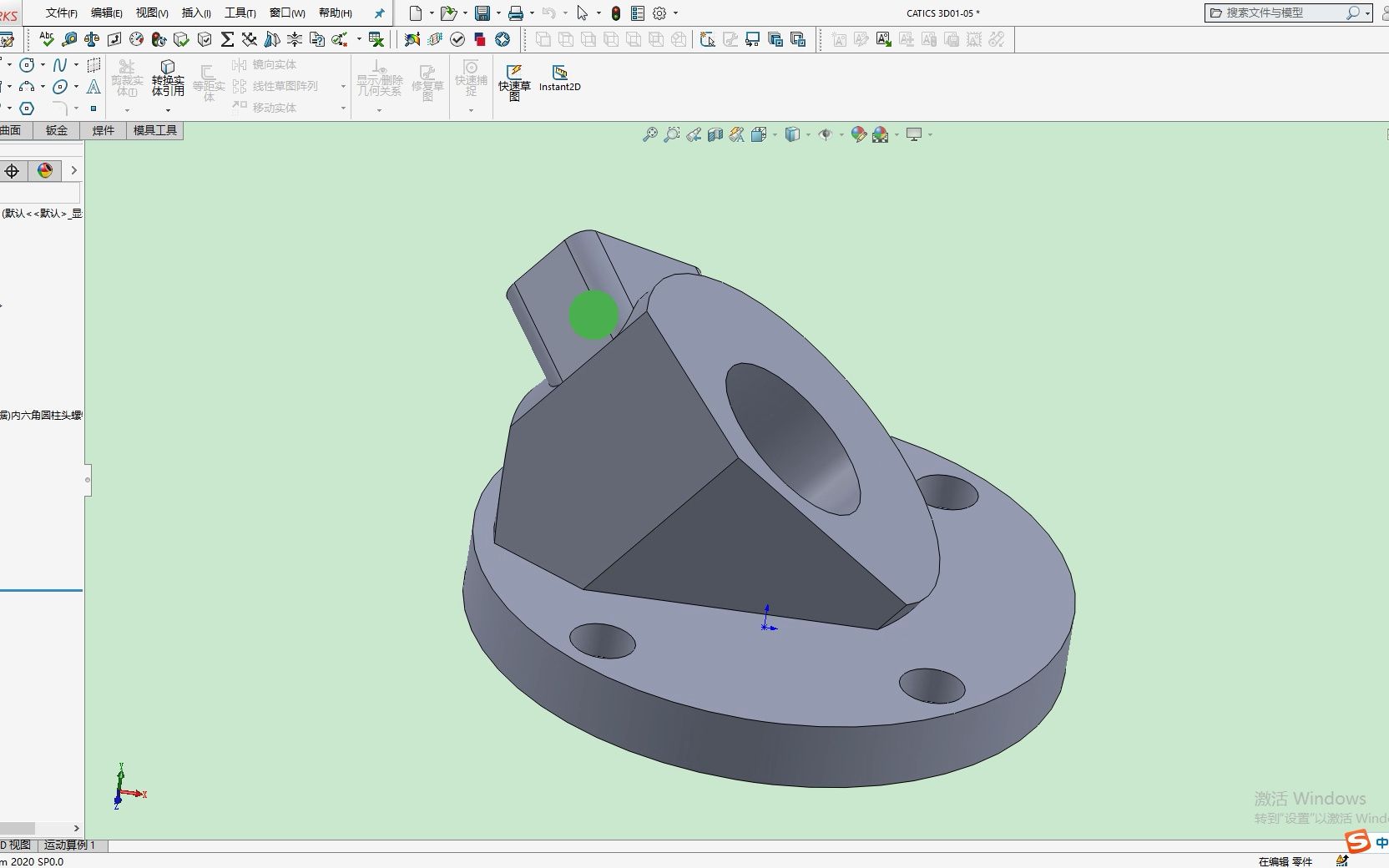Viewport: 1389px width, 868px height.
Task: Select the Zoom to Fit tool
Action: pos(651,134)
